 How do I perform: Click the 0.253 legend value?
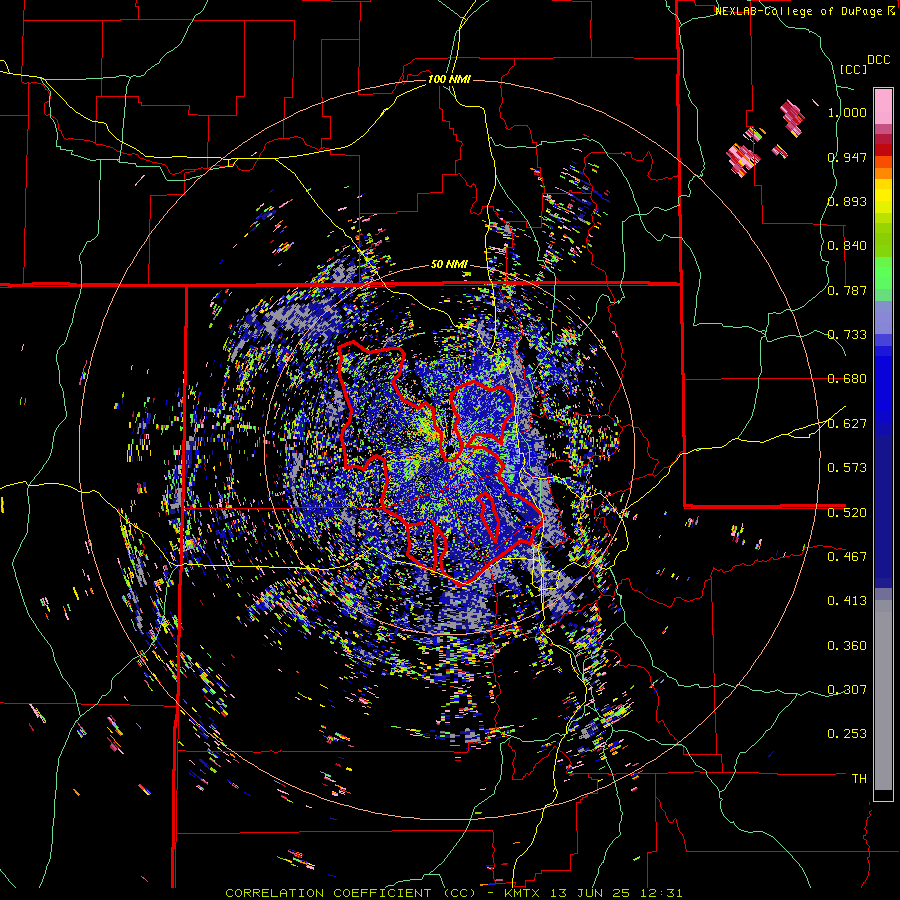(847, 734)
